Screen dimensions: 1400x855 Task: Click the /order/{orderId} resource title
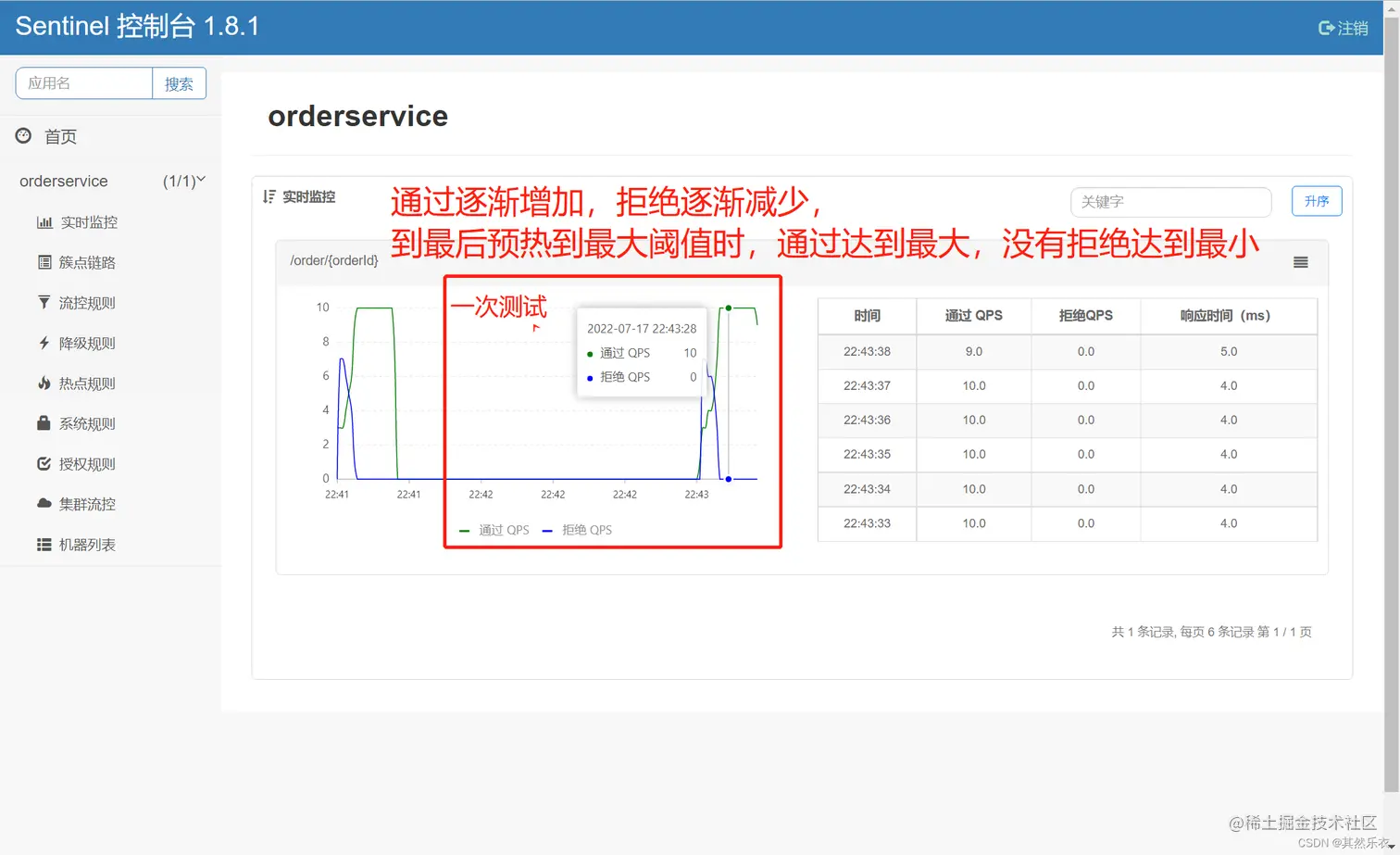pyautogui.click(x=334, y=260)
